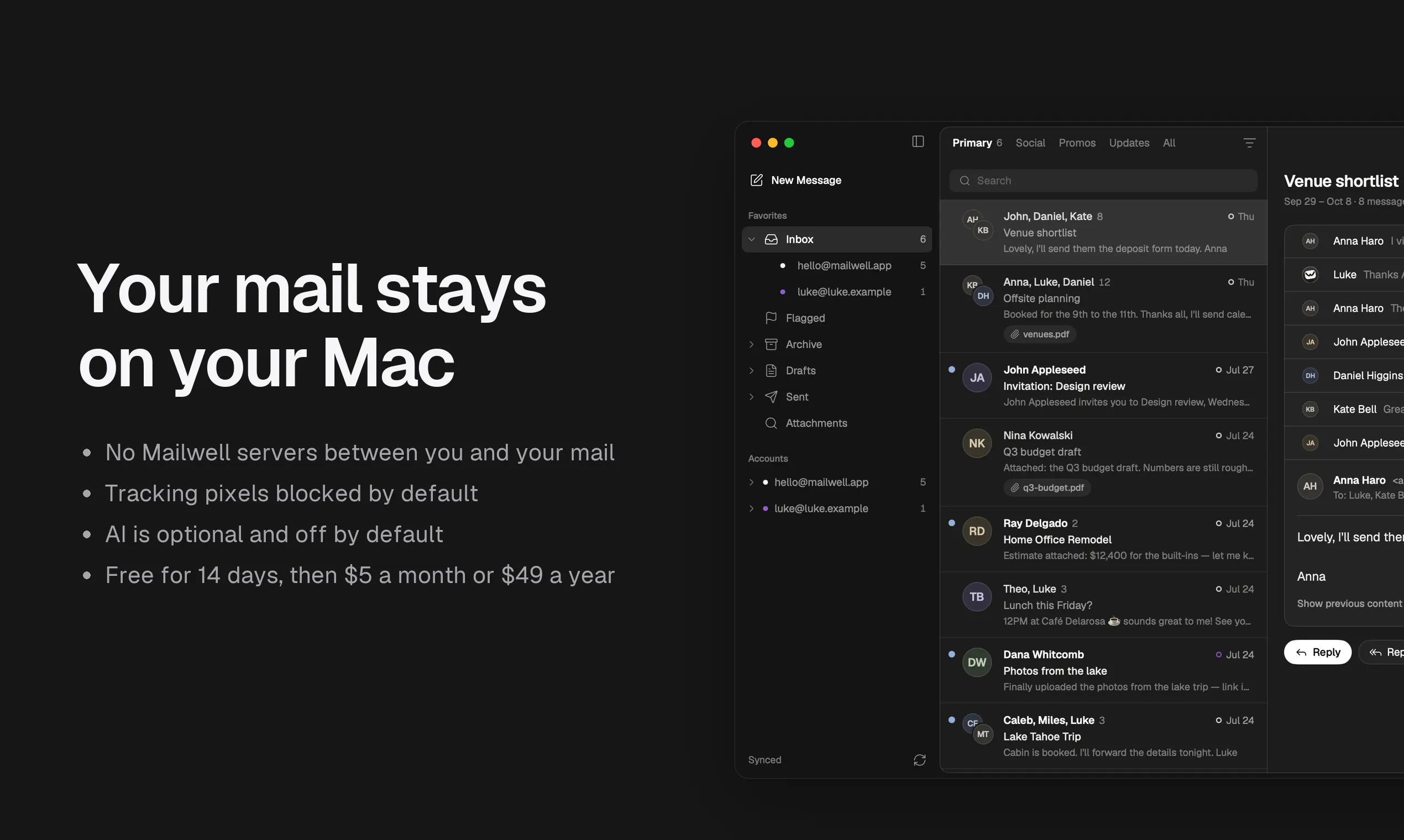Screen dimensions: 1404x840
Task: Click the New Message compose icon
Action: tap(756, 180)
